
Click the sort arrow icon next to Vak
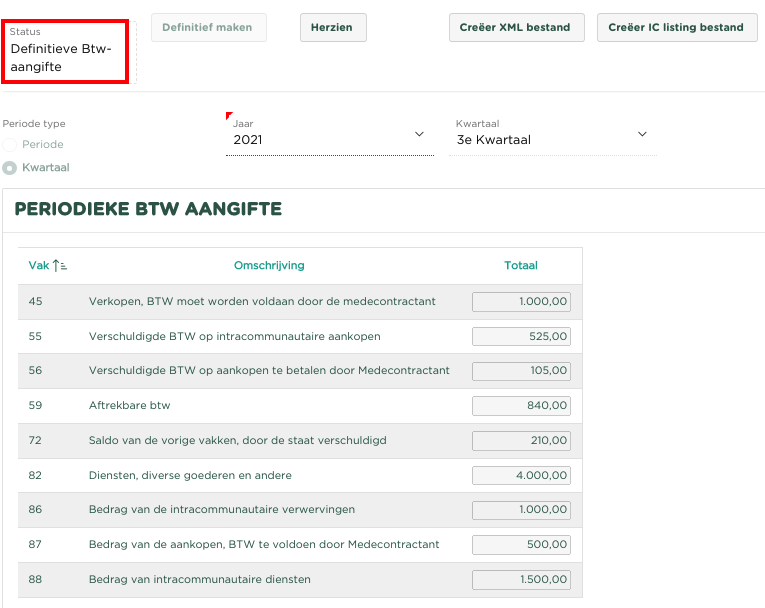(x=60, y=266)
